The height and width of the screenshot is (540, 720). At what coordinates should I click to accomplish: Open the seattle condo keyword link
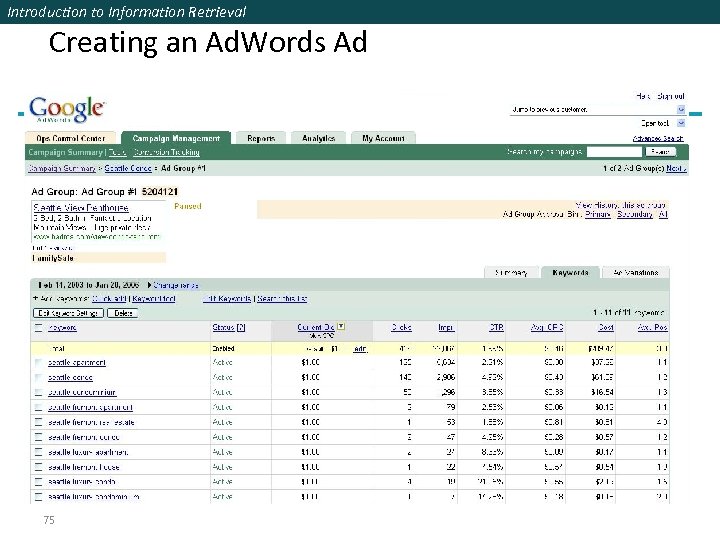tap(70, 377)
